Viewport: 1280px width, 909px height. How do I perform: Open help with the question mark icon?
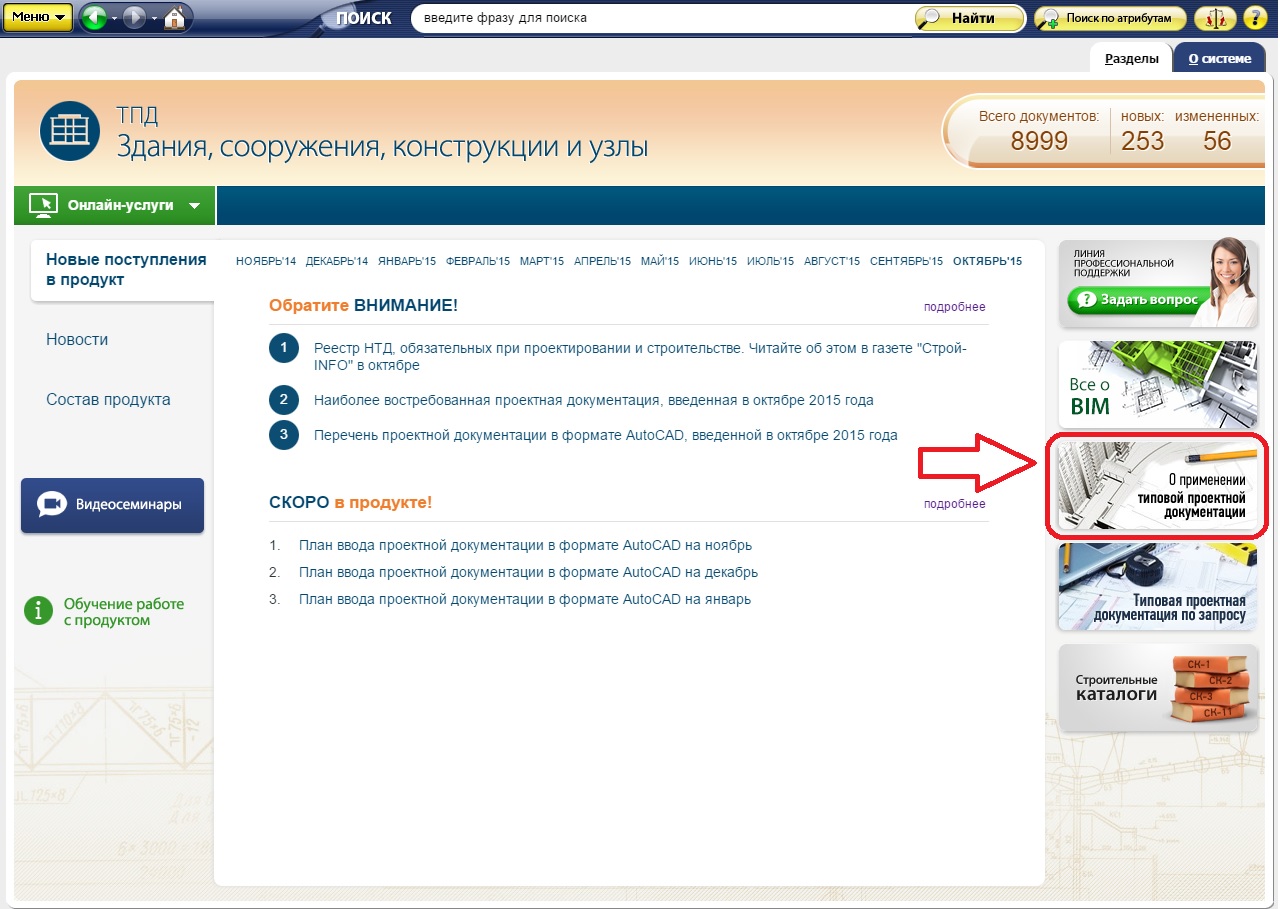pos(1254,19)
